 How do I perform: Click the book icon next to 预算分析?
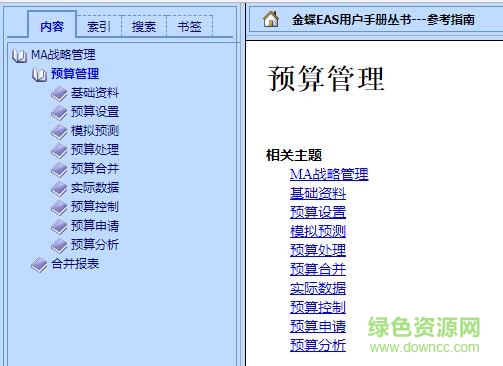(59, 246)
